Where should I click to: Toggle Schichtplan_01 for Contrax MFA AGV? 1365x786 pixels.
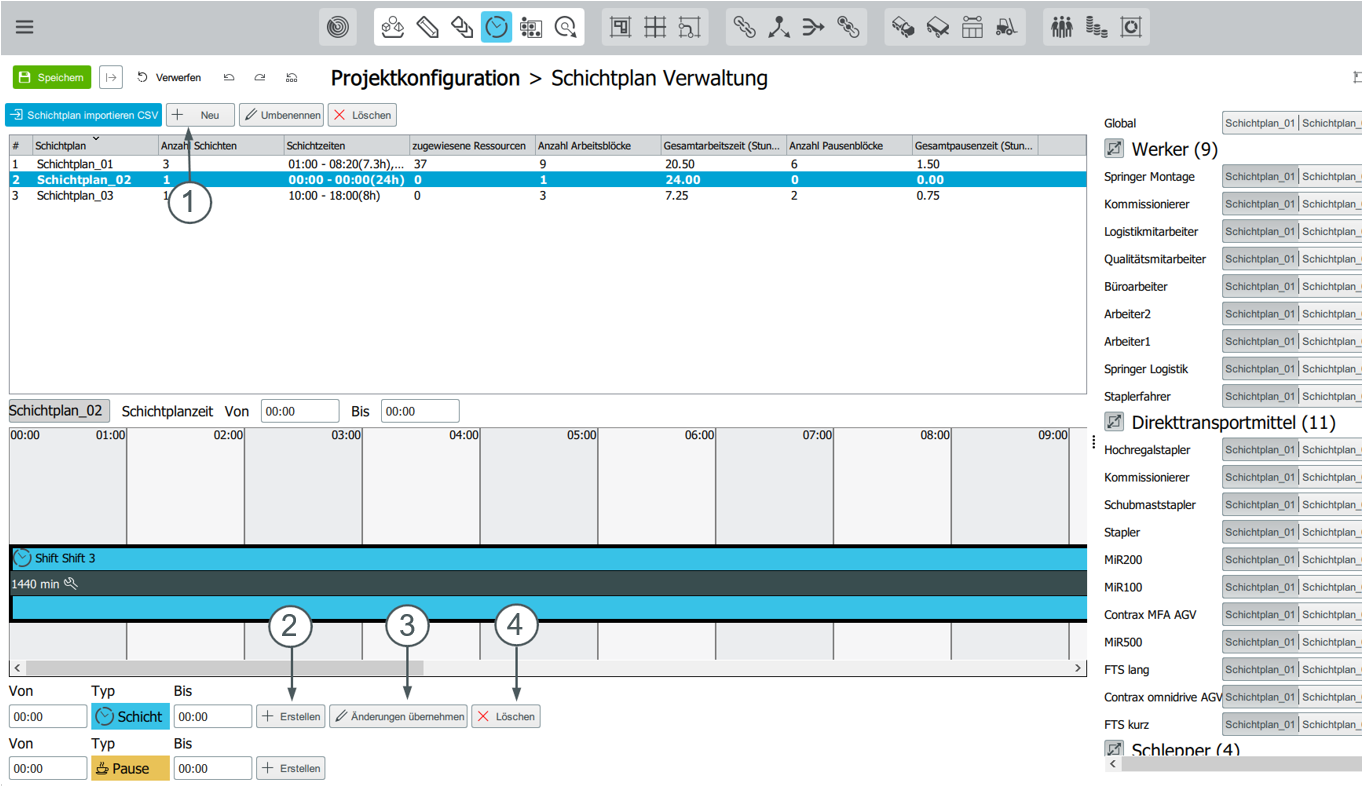tap(1260, 614)
